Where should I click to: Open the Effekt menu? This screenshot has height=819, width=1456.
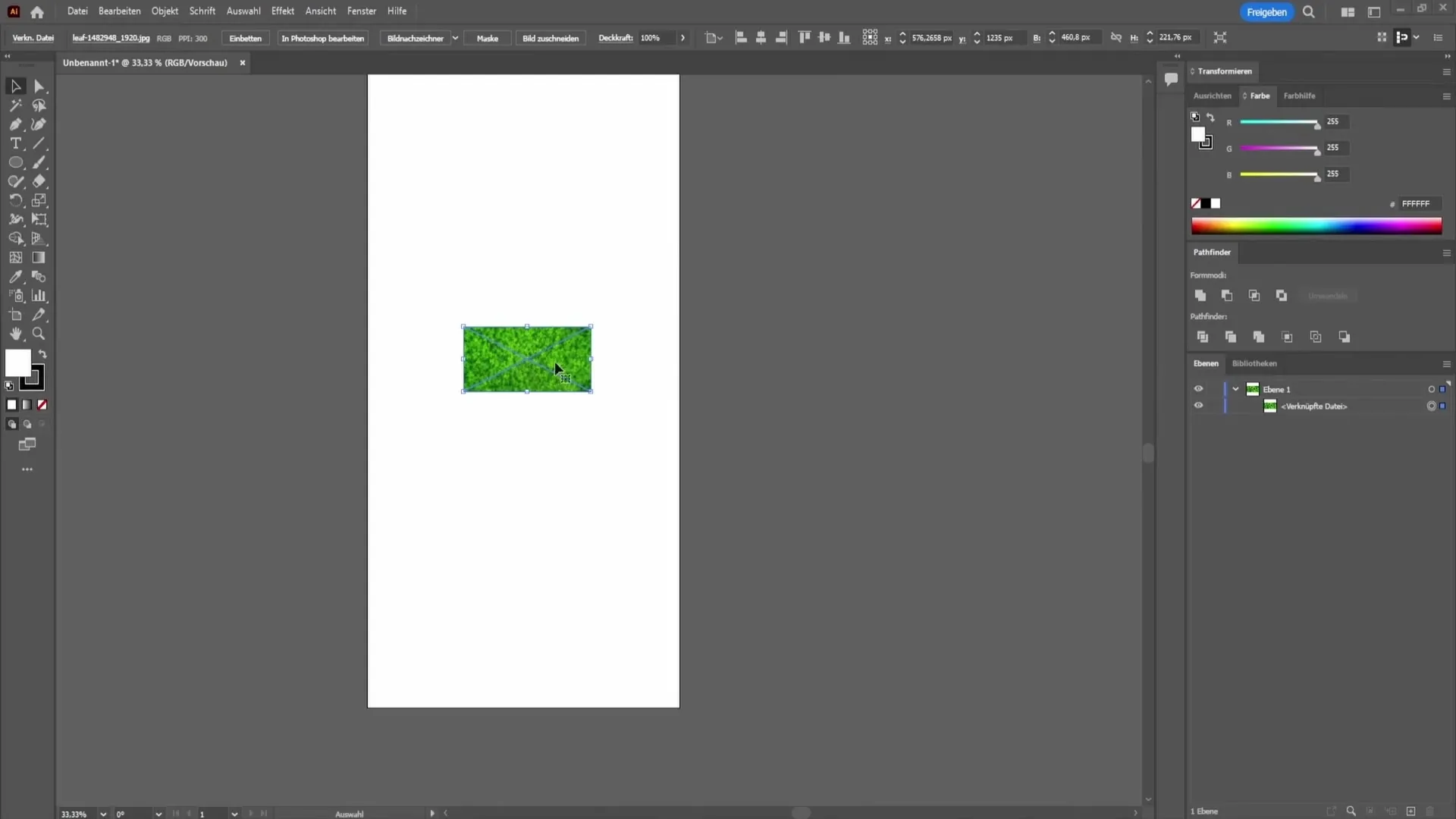(283, 11)
